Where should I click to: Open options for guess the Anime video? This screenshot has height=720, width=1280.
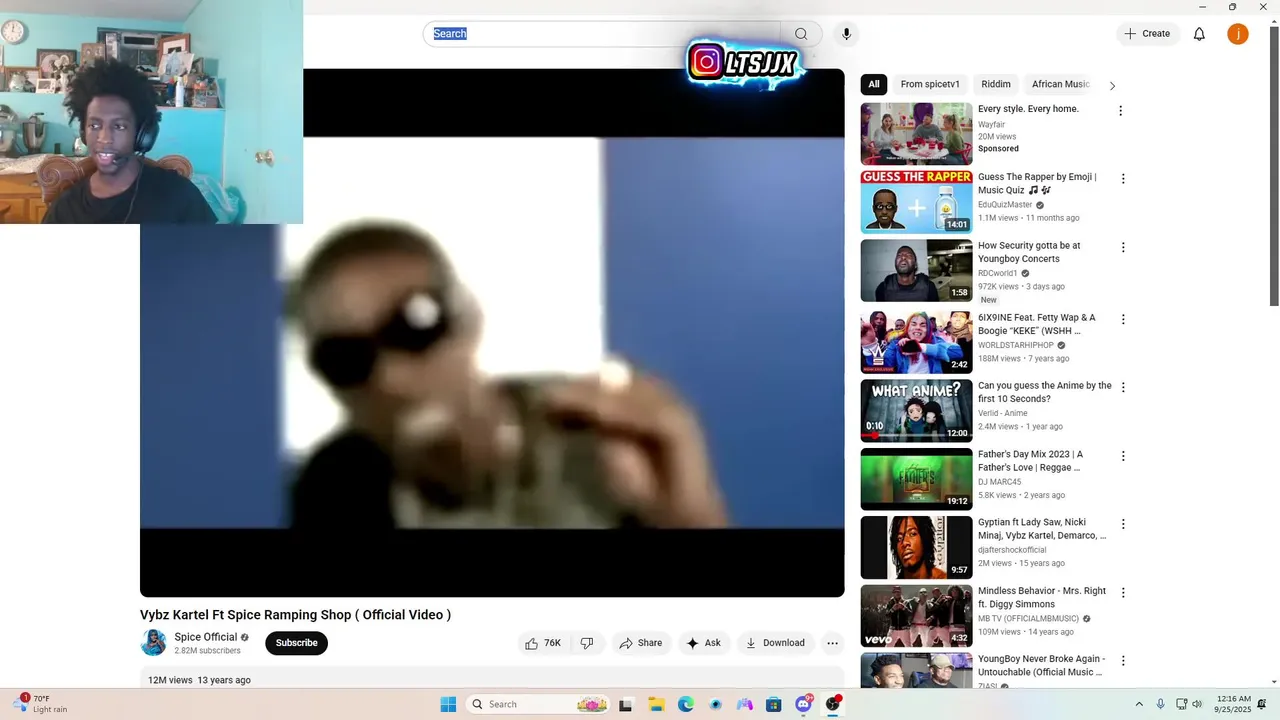[x=1123, y=387]
